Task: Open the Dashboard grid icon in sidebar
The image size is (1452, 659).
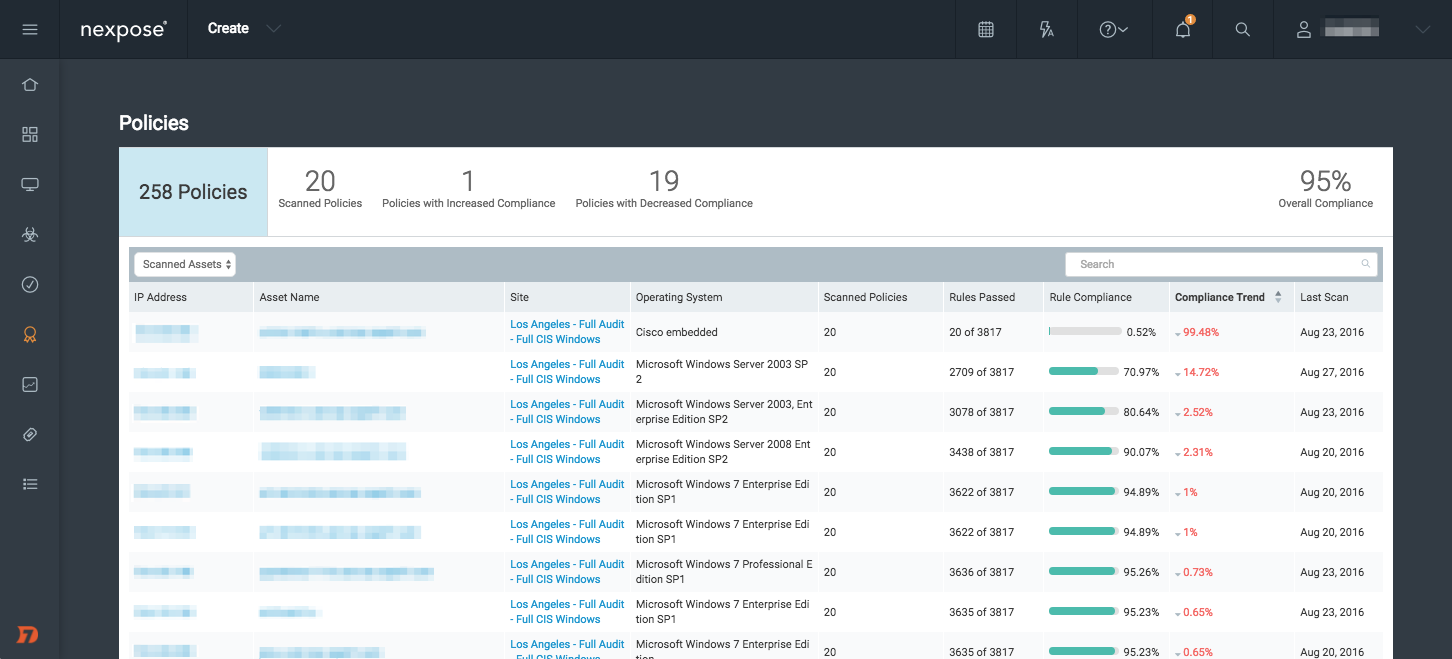Action: tap(30, 135)
